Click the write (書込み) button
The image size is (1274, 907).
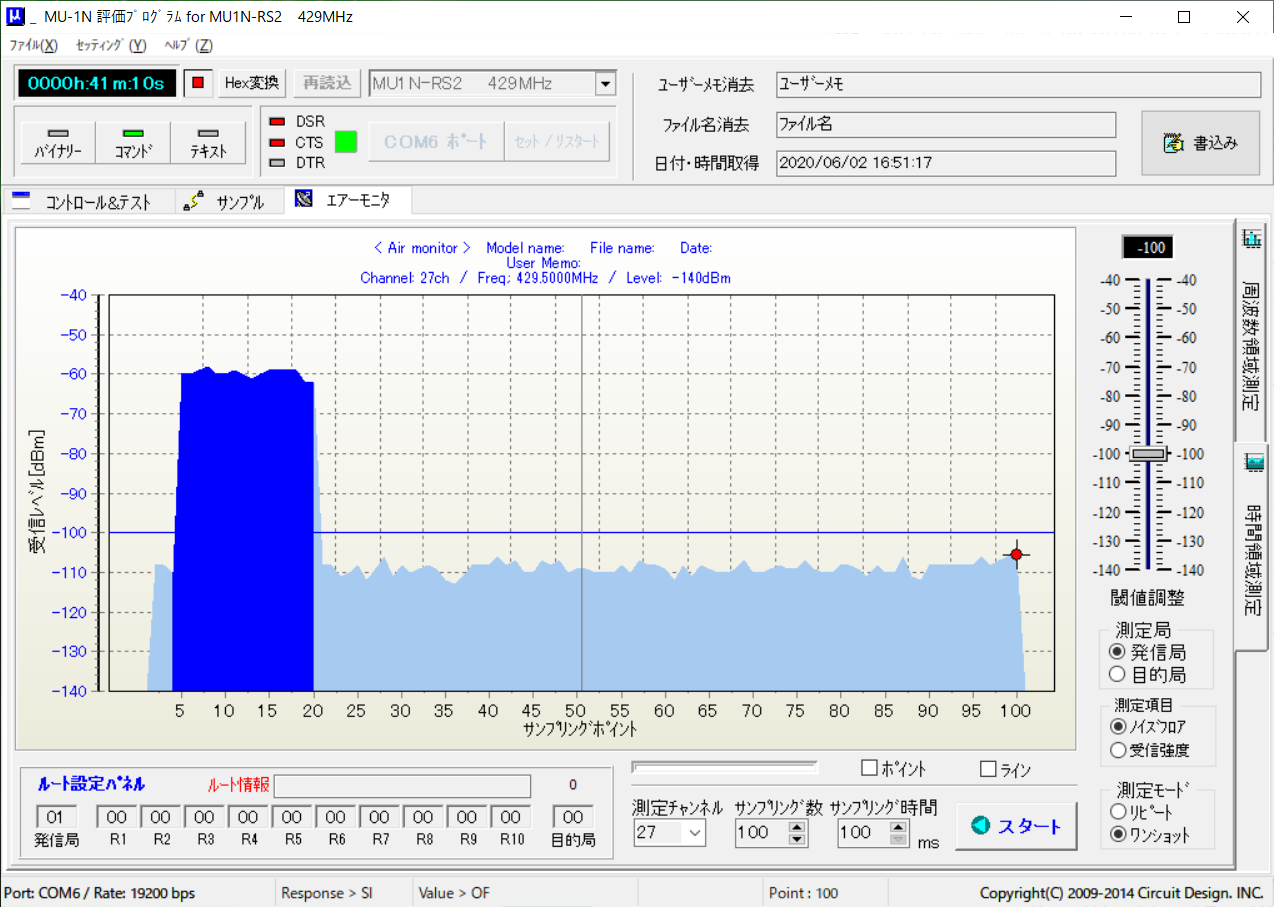coord(1201,143)
